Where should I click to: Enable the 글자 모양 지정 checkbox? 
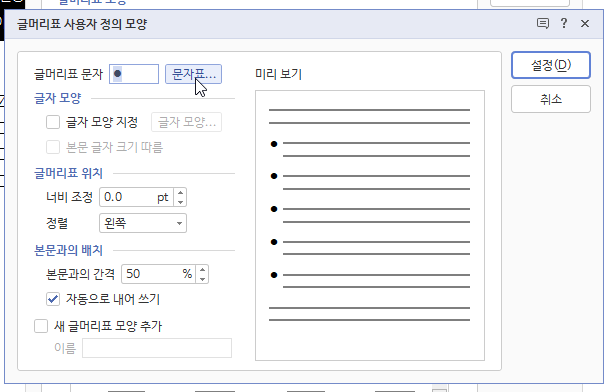53,122
